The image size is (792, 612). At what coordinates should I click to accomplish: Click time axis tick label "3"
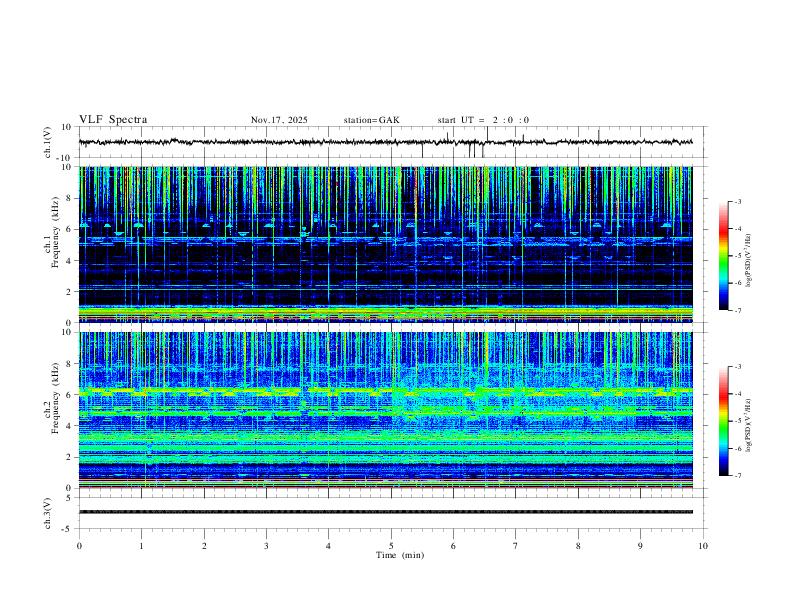[266, 546]
